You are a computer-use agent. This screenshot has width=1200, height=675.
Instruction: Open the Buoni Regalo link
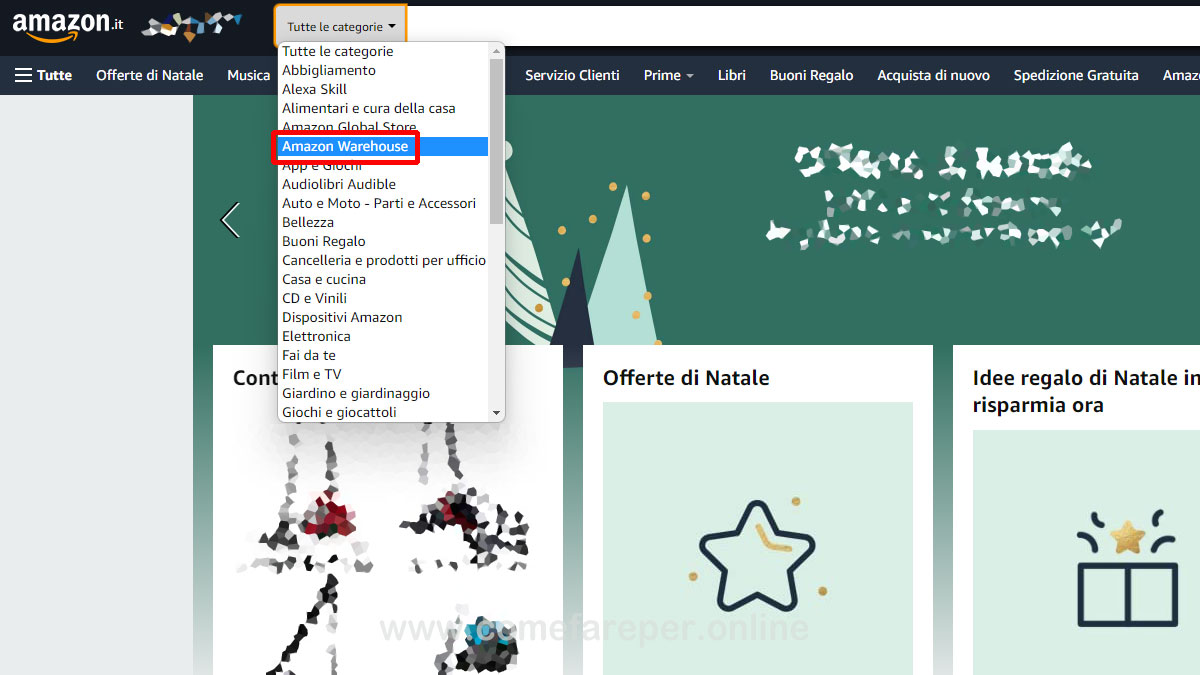pyautogui.click(x=811, y=75)
